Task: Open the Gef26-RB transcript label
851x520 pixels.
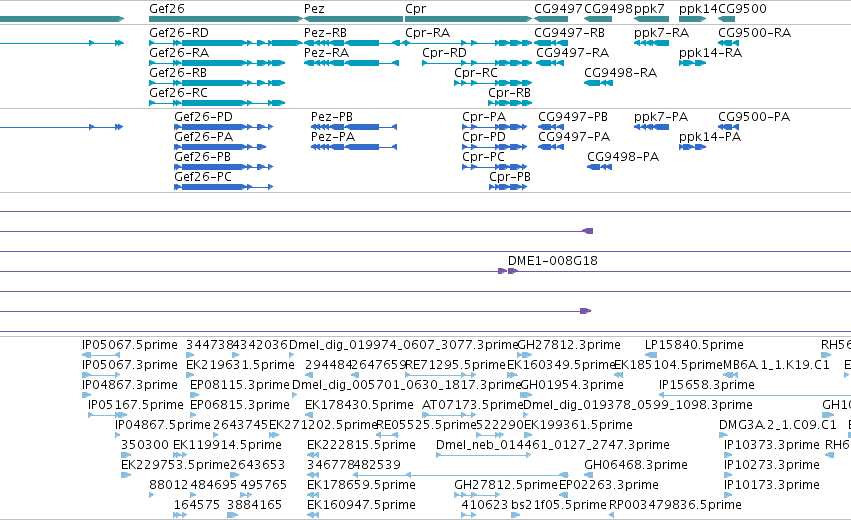Action: (x=178, y=73)
